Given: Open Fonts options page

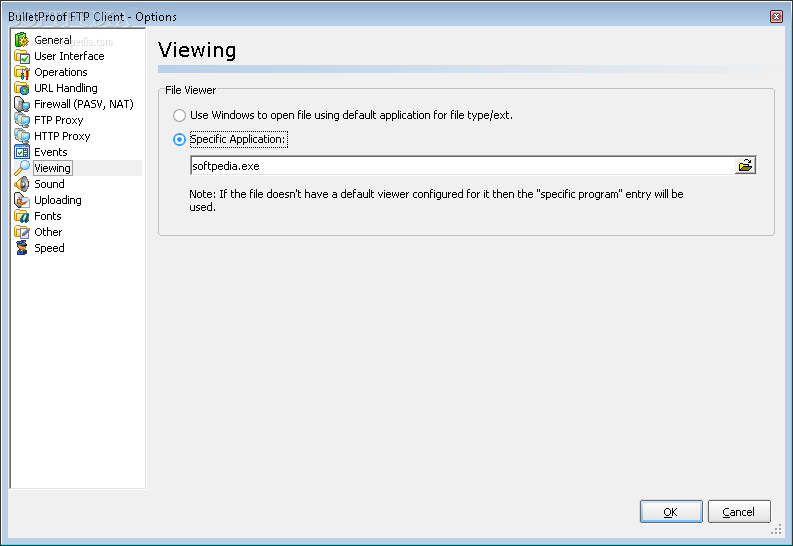Looking at the screenshot, I should click(x=48, y=216).
